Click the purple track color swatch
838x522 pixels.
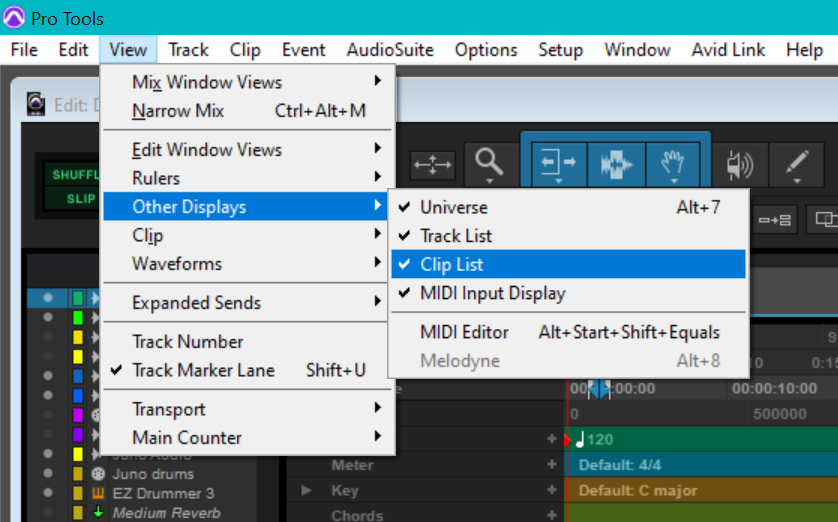pos(78,414)
